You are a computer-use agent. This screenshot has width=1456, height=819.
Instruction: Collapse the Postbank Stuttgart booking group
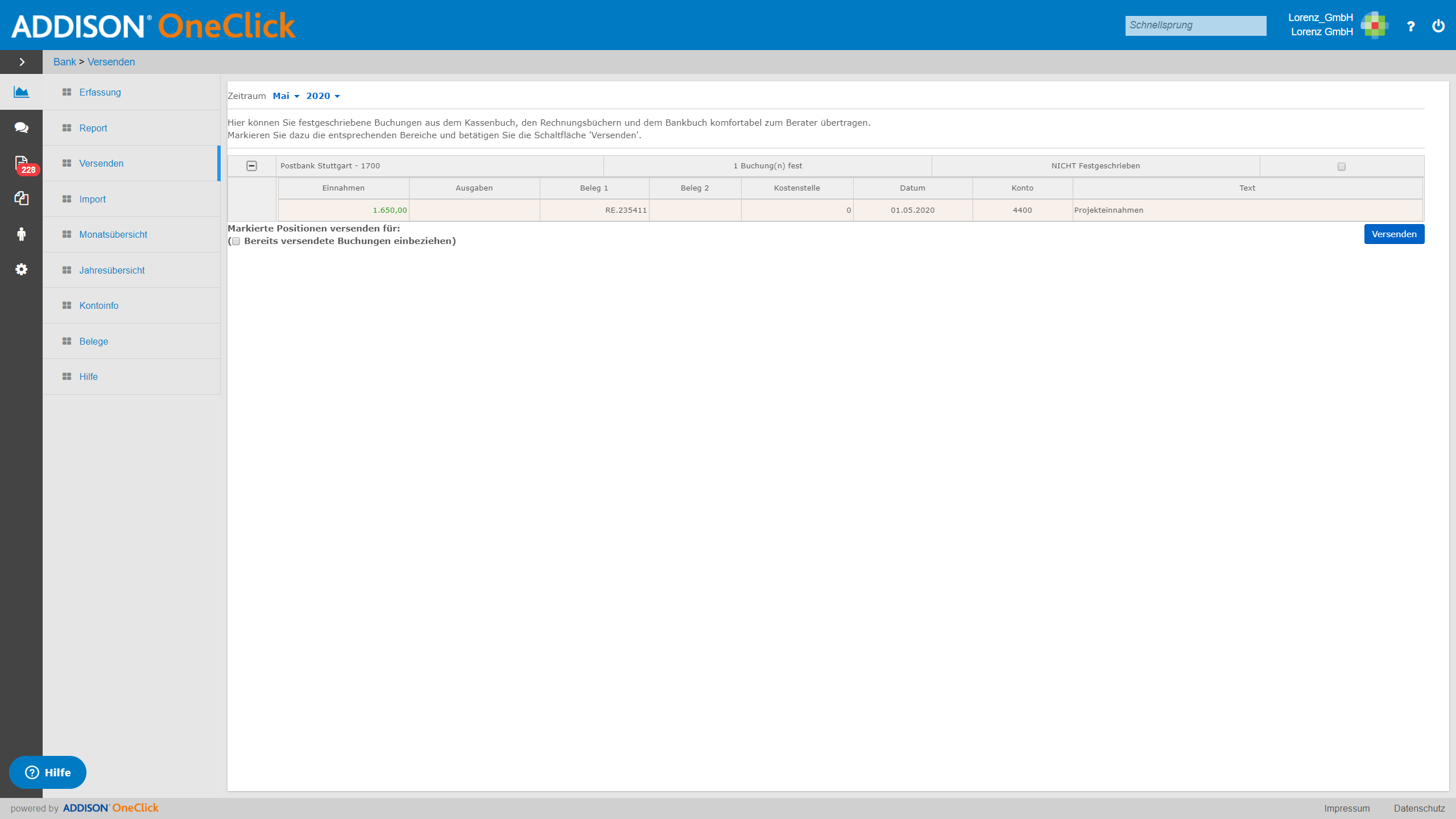251,166
